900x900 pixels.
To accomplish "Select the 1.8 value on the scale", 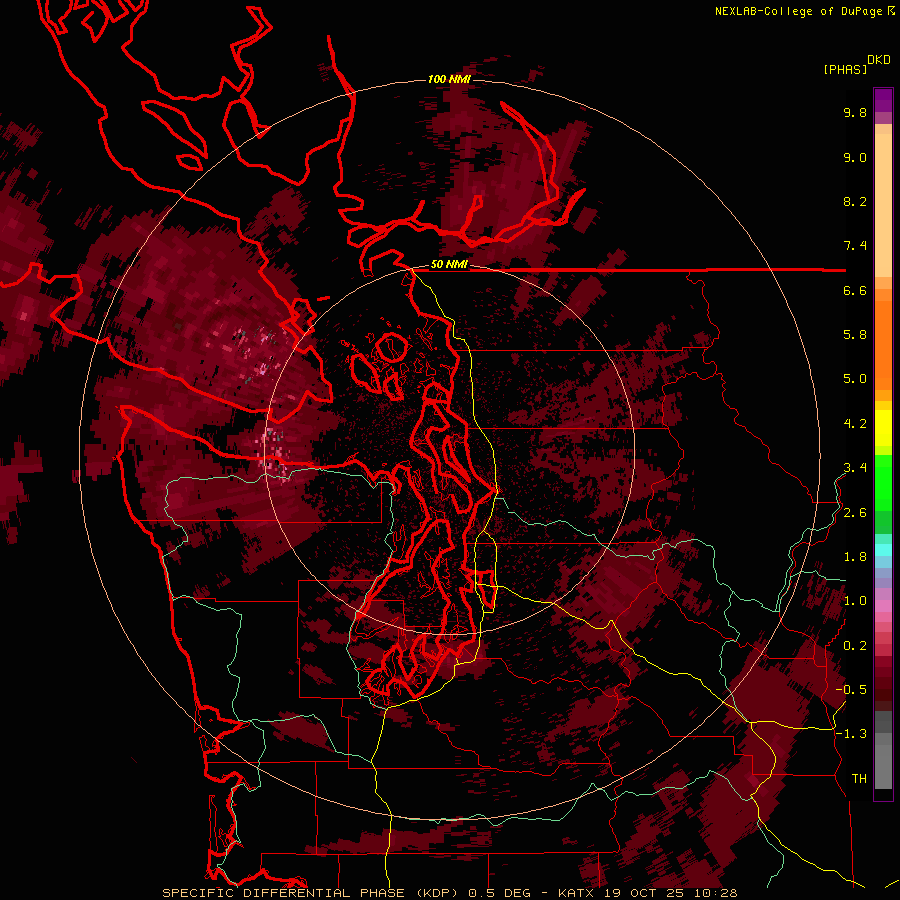I will point(855,557).
